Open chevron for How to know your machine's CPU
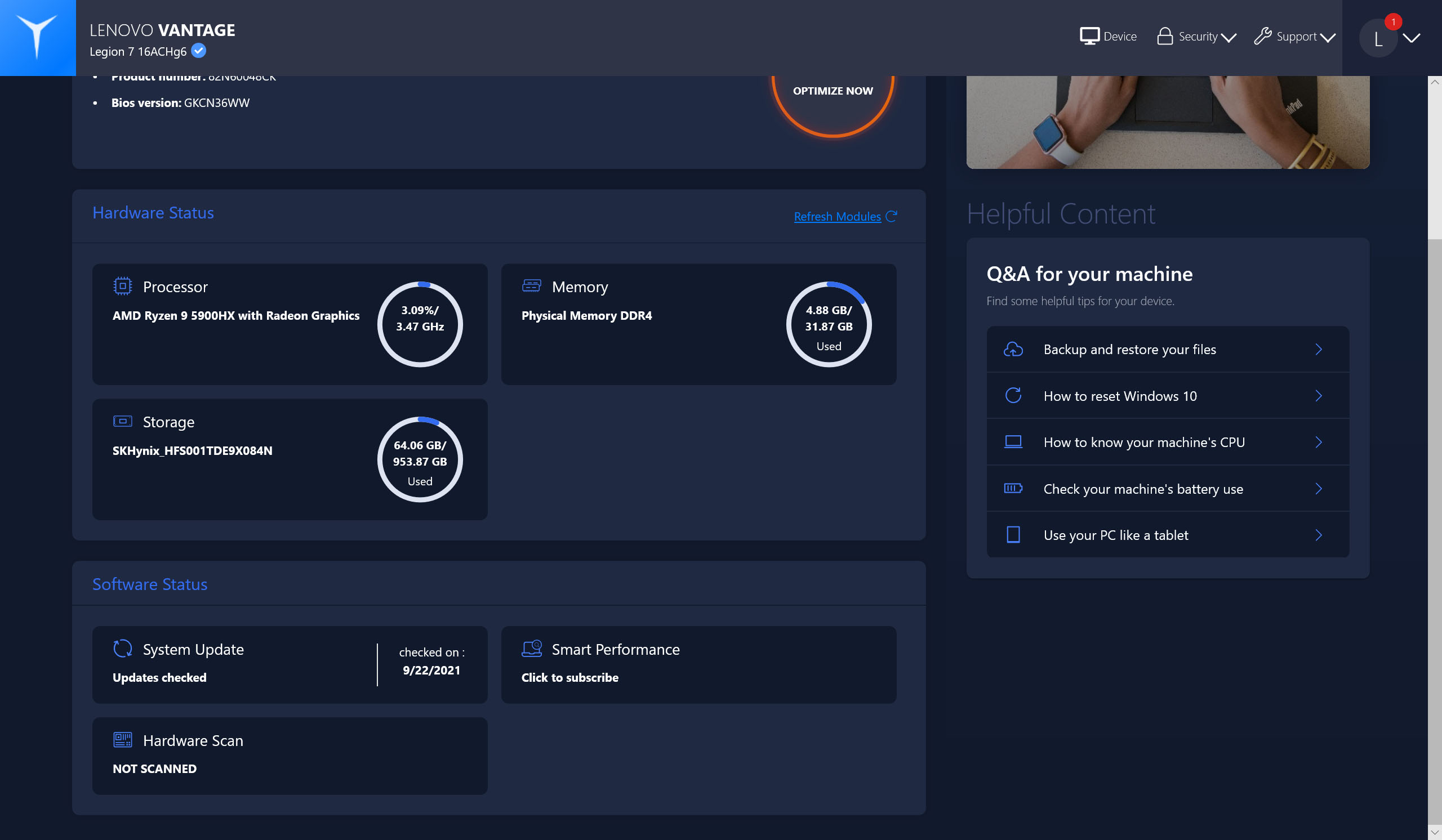1442x840 pixels. click(1319, 442)
